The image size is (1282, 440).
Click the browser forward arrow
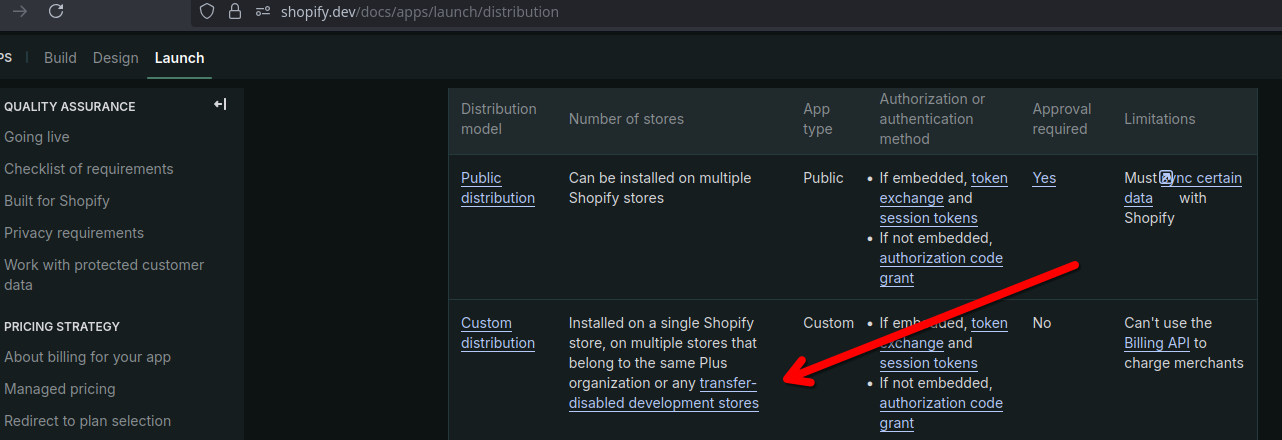tap(20, 12)
